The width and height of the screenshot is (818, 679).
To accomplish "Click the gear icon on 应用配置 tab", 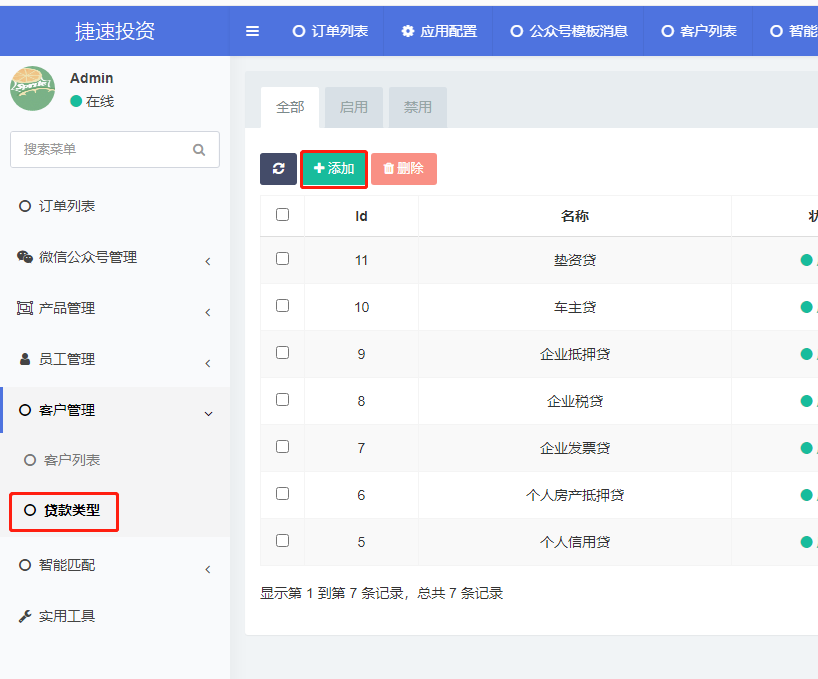I will (x=407, y=31).
